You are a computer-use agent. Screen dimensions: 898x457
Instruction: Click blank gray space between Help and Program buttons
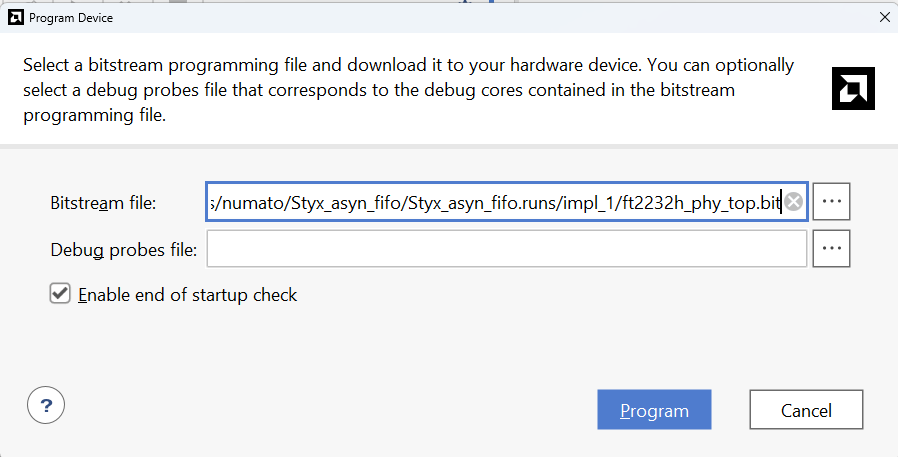click(x=320, y=408)
